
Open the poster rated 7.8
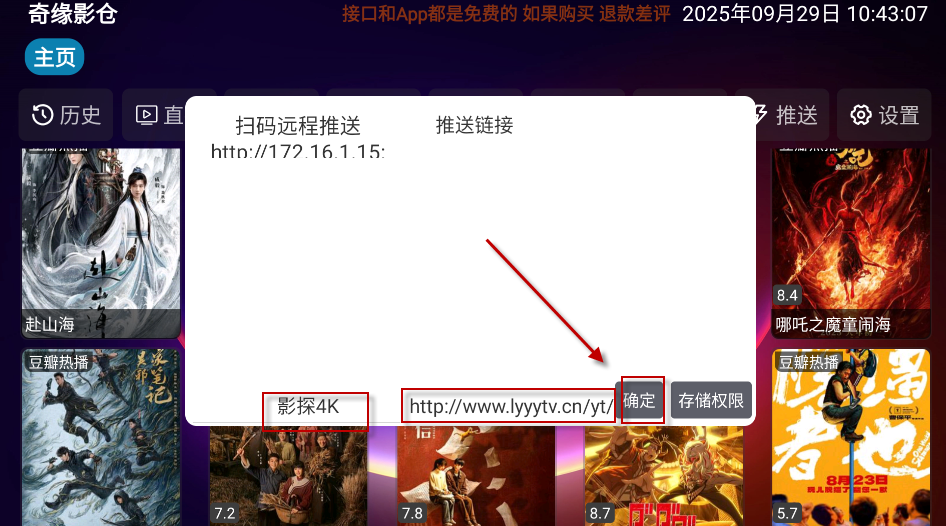coord(475,475)
